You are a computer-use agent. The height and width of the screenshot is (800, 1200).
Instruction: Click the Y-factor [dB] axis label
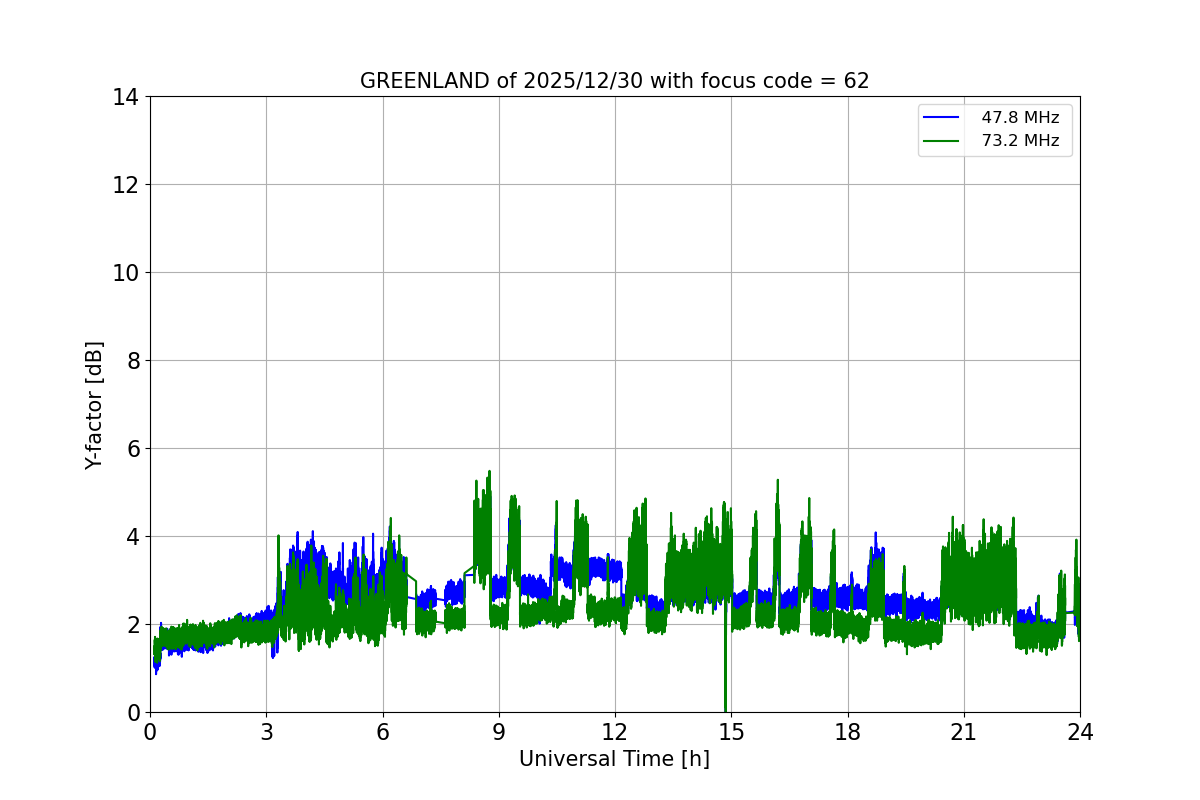click(x=94, y=405)
